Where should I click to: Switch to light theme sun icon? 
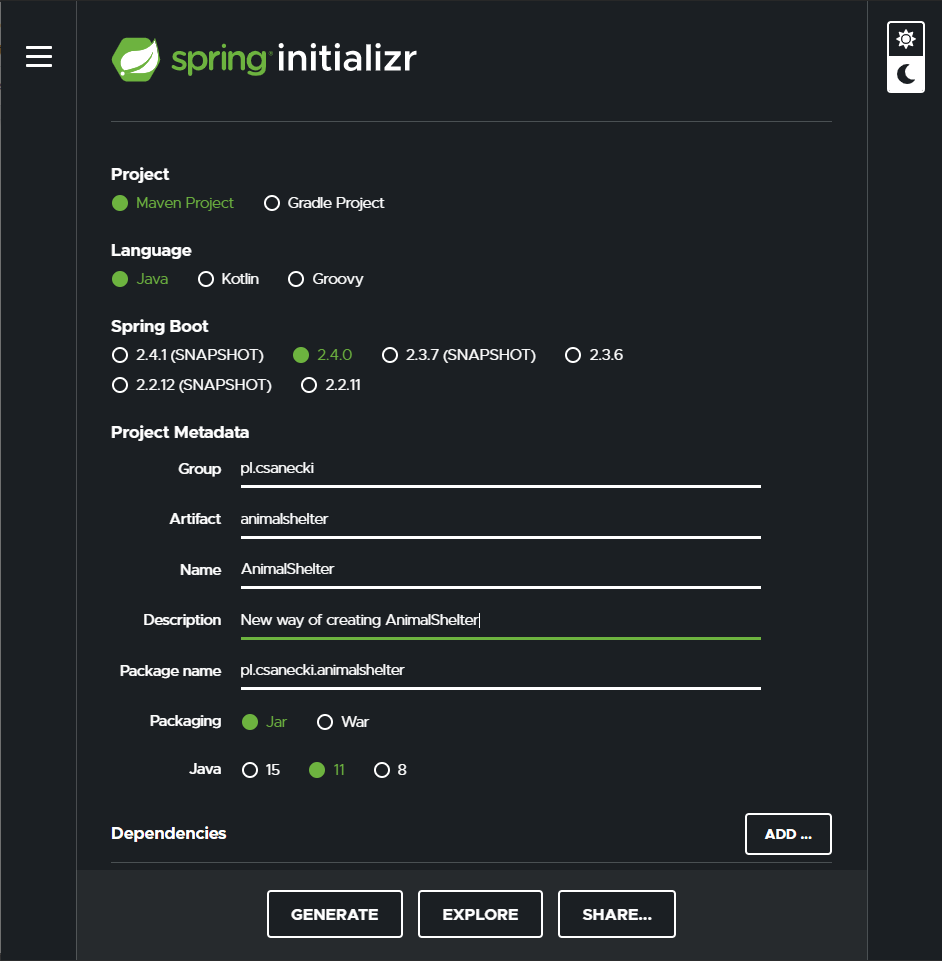point(906,40)
